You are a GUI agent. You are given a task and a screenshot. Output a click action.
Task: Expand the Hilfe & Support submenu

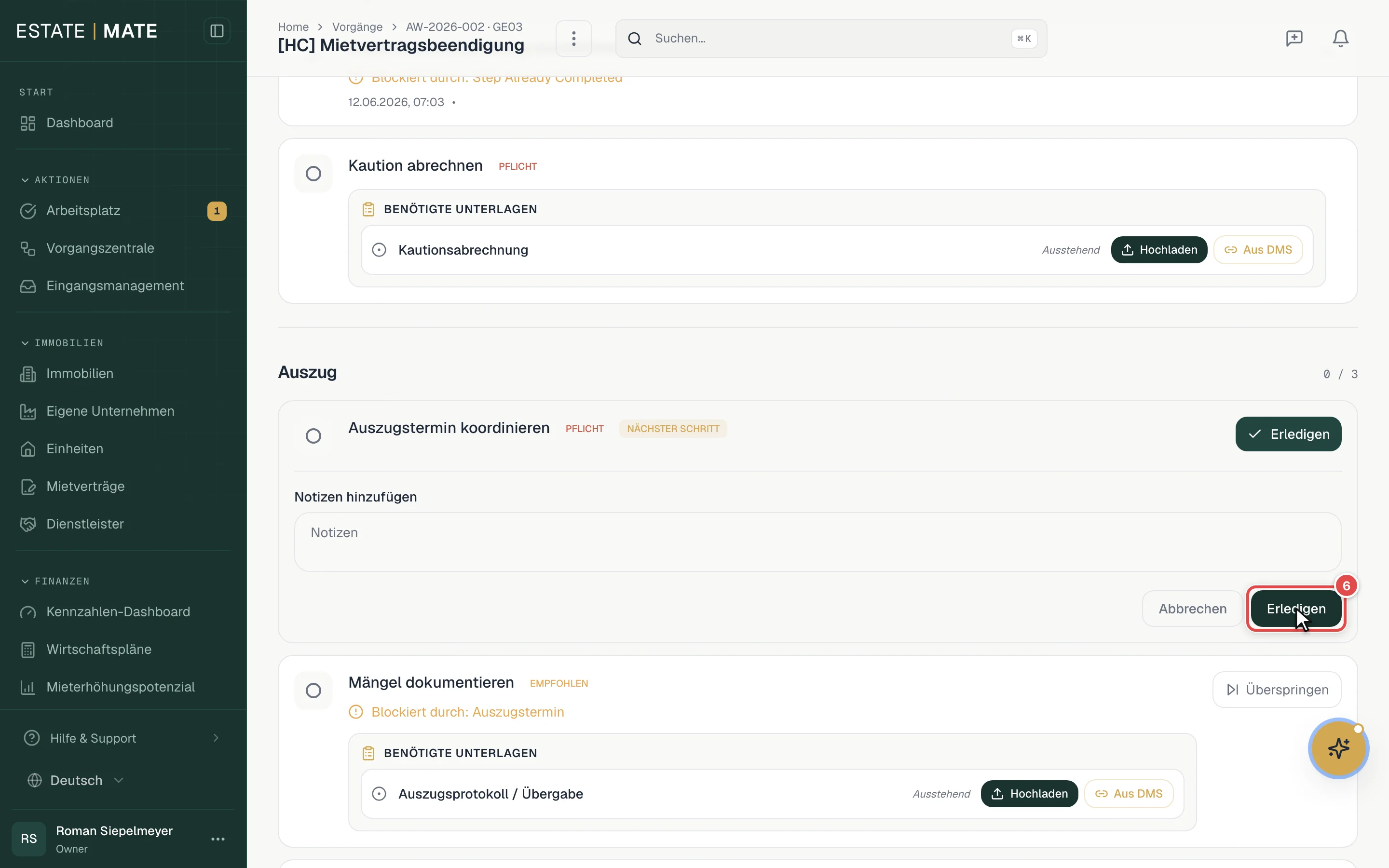[123, 738]
